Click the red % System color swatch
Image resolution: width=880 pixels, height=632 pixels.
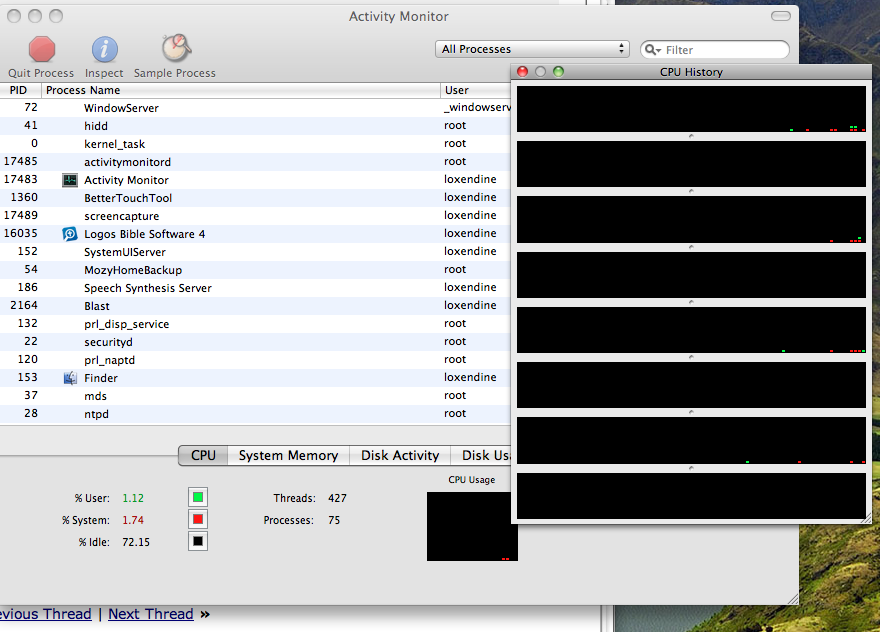pos(198,519)
